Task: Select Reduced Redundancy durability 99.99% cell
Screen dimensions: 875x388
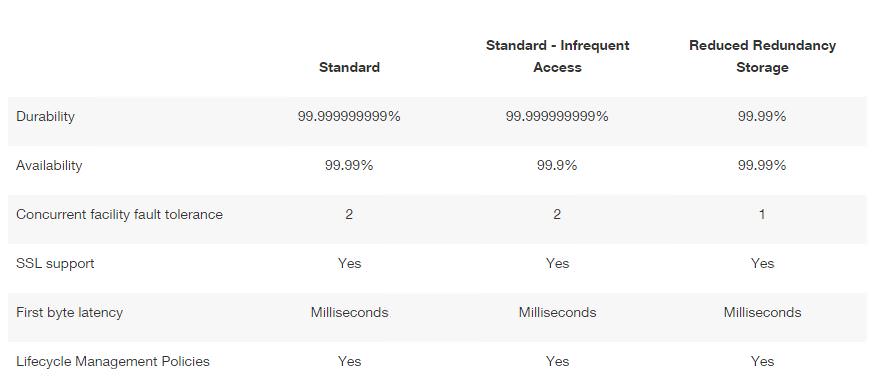Action: (762, 117)
